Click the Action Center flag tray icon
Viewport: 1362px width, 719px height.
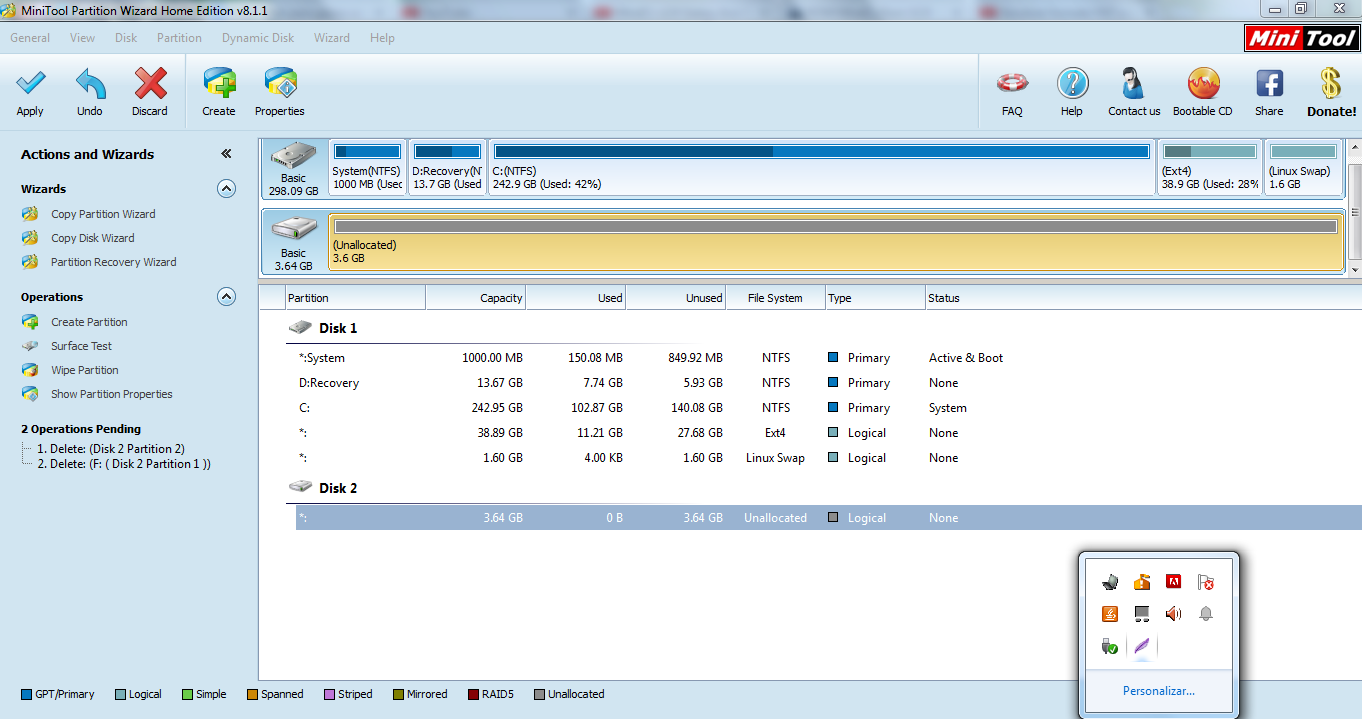pos(1206,582)
